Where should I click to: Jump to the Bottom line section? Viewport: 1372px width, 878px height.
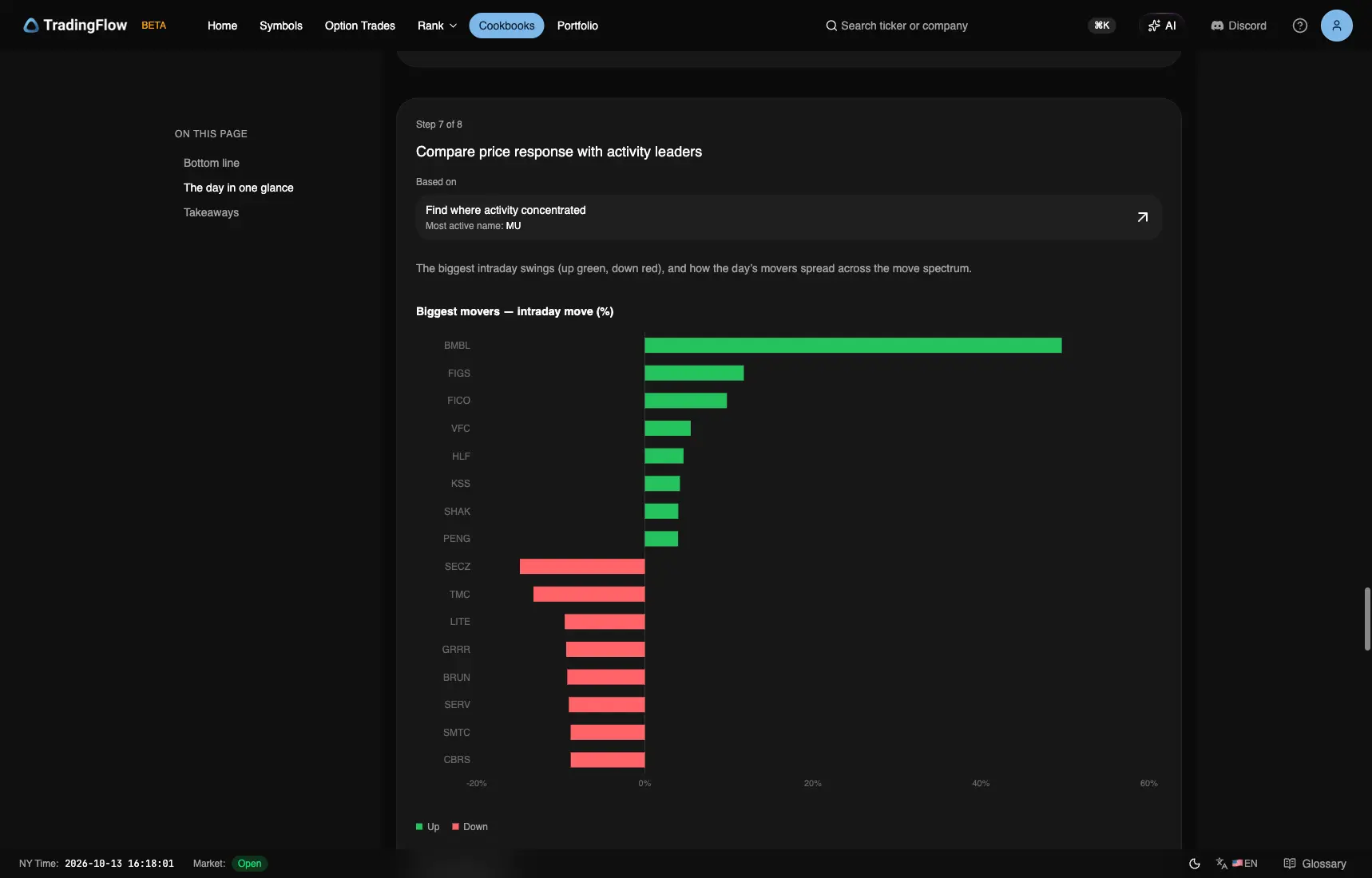coord(212,163)
